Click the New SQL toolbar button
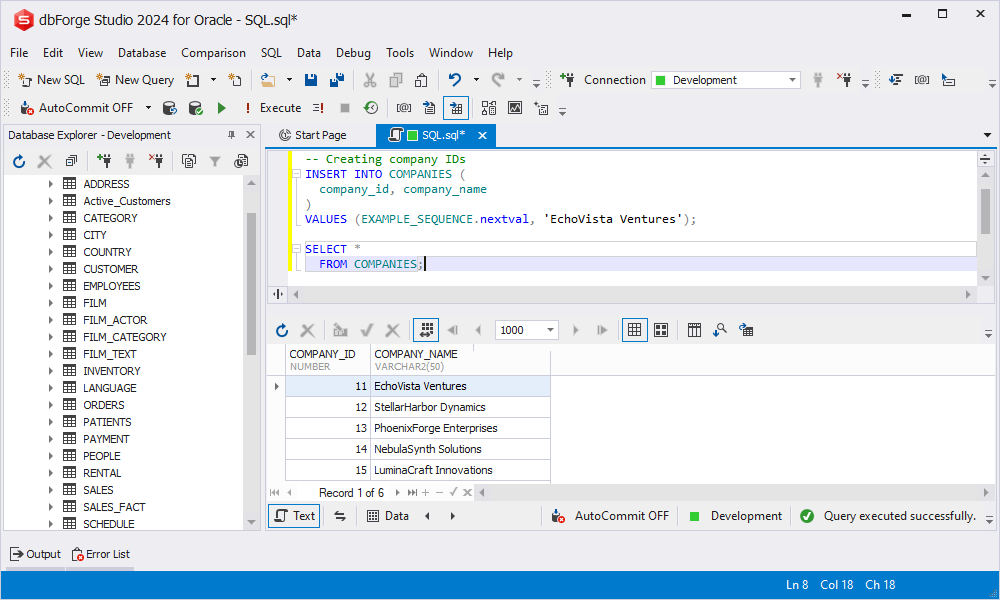The image size is (1000, 600). 52,80
